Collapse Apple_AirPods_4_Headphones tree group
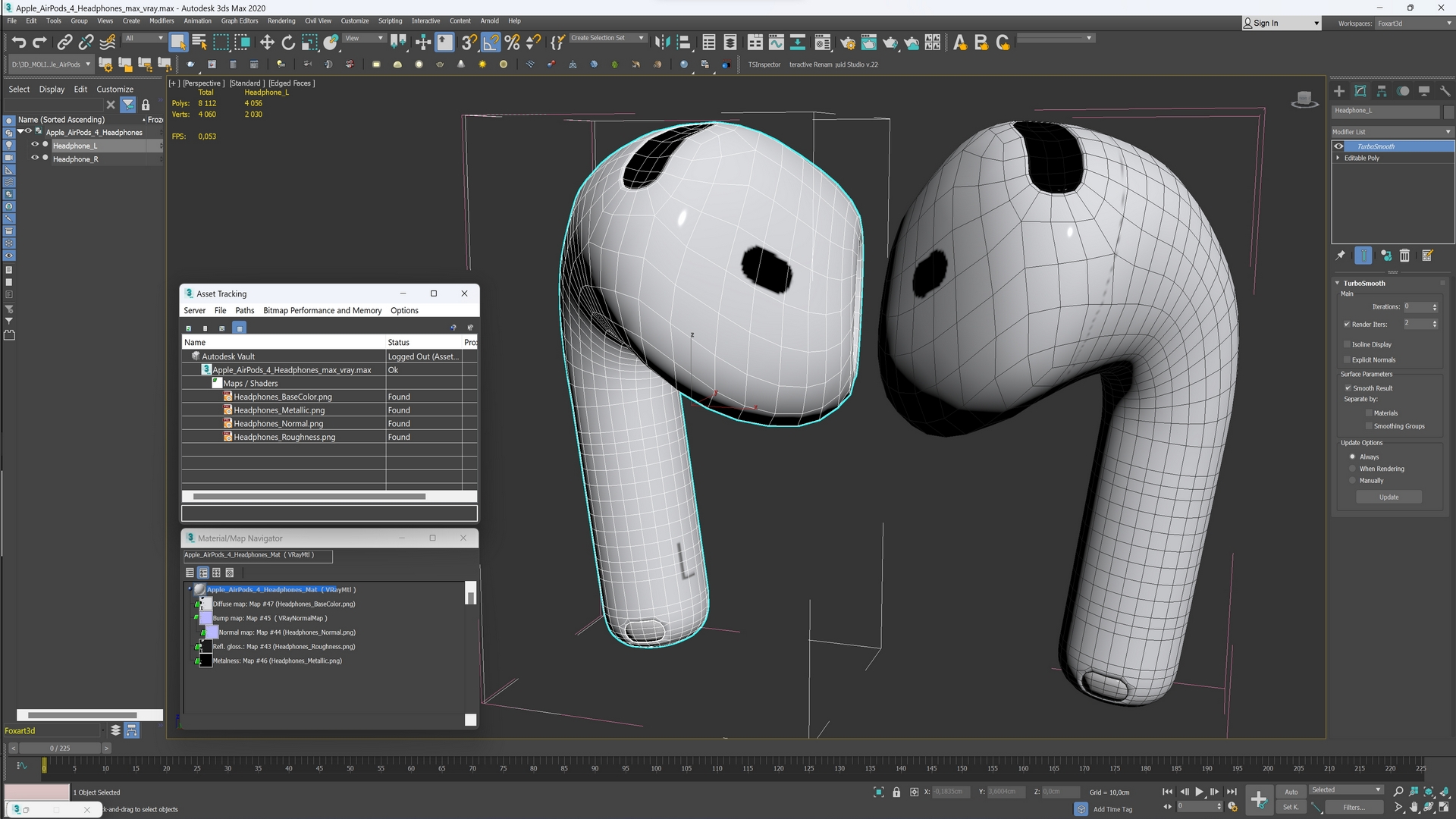Screen dimensions: 1456x819 point(20,132)
